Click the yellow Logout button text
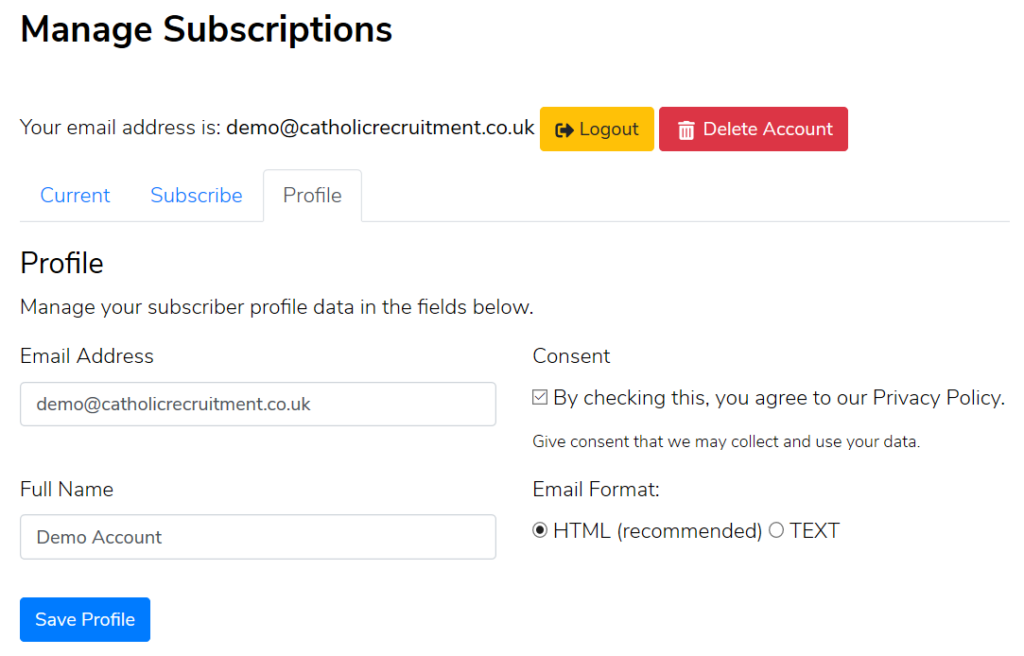Screen dimensions: 1024x656 coord(609,129)
